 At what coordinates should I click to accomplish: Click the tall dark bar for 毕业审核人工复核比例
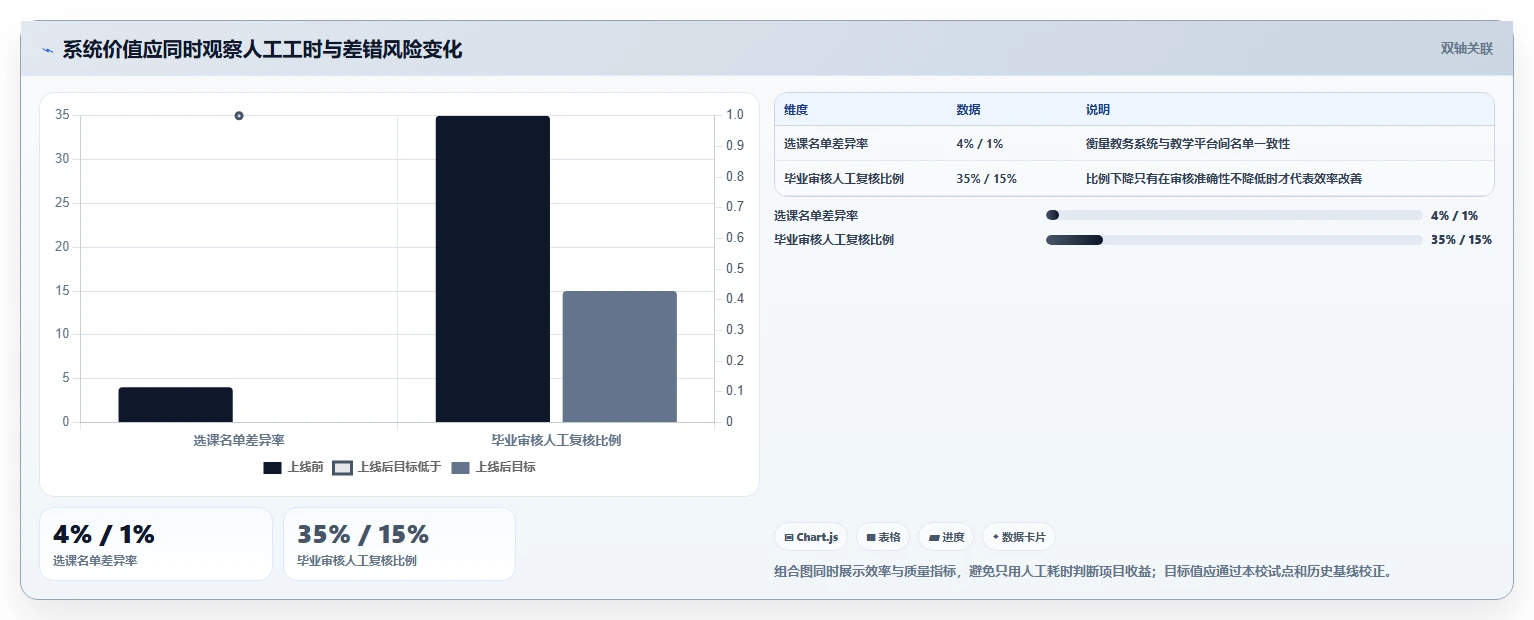click(493, 269)
